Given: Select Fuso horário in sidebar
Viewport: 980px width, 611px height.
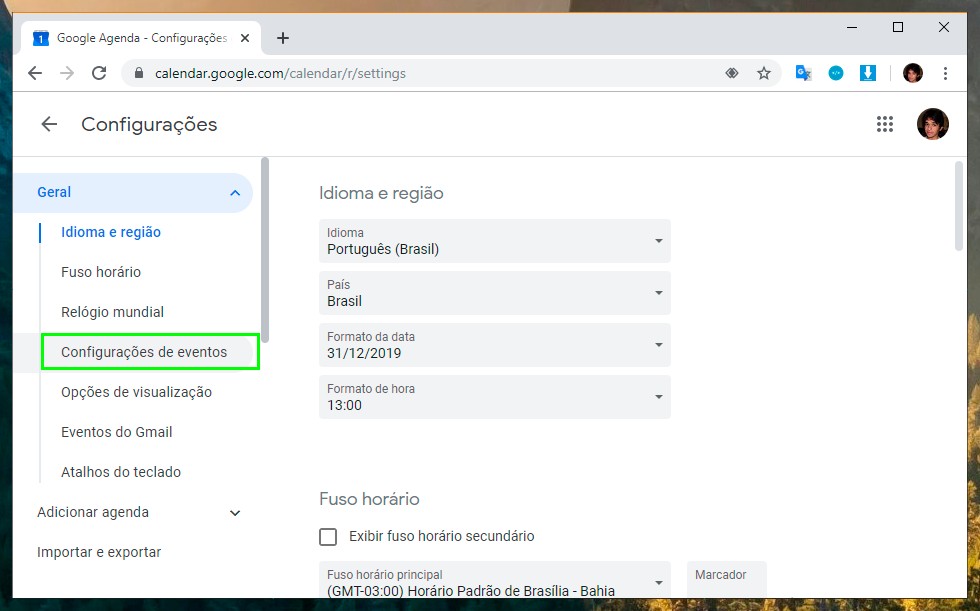Looking at the screenshot, I should click(101, 272).
